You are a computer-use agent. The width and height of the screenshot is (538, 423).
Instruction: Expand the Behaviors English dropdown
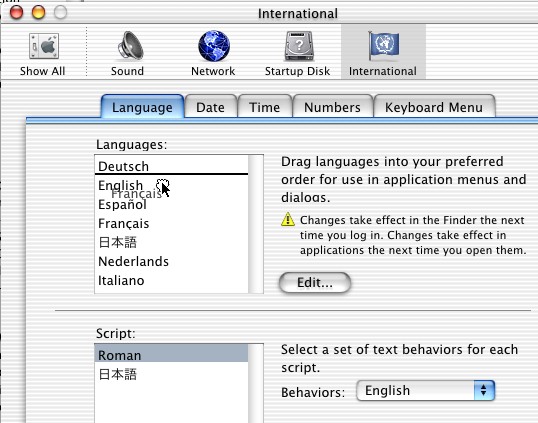tap(426, 390)
